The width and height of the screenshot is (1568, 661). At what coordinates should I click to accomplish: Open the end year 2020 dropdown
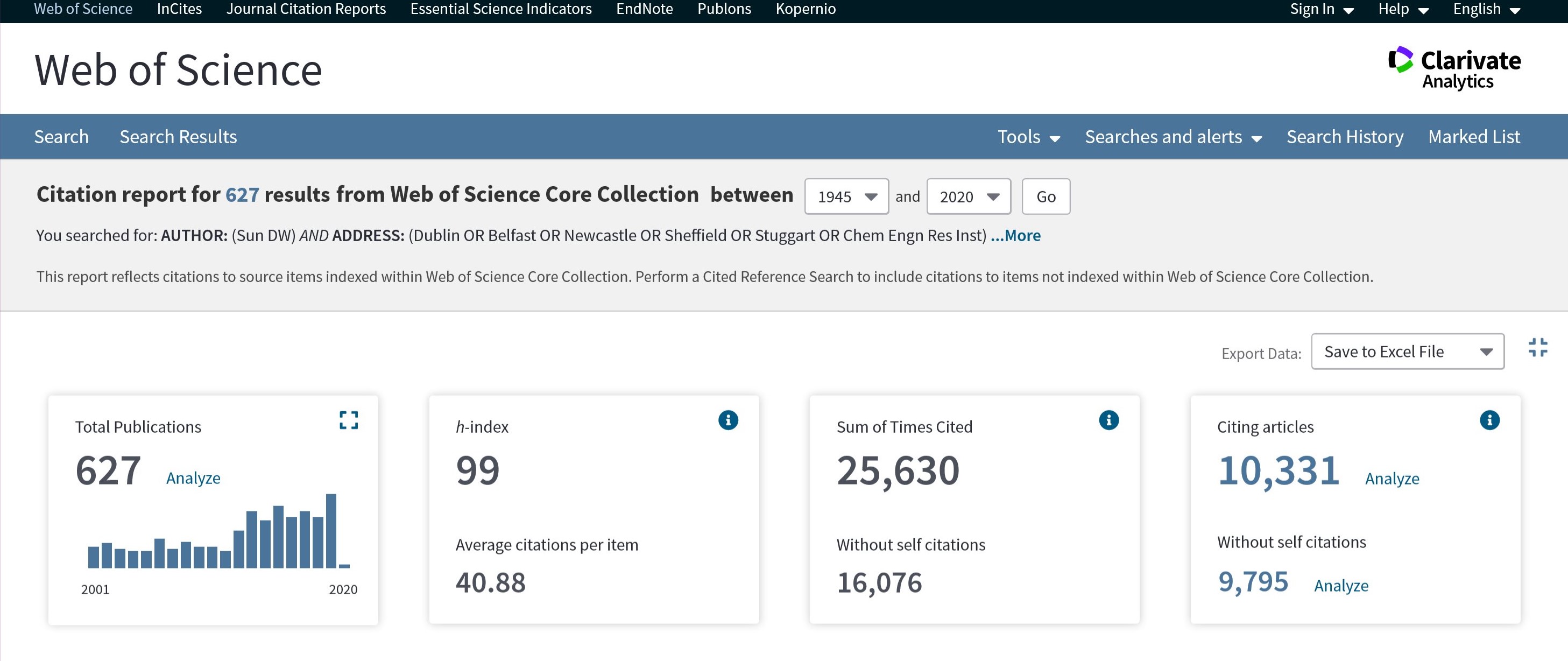tap(969, 196)
